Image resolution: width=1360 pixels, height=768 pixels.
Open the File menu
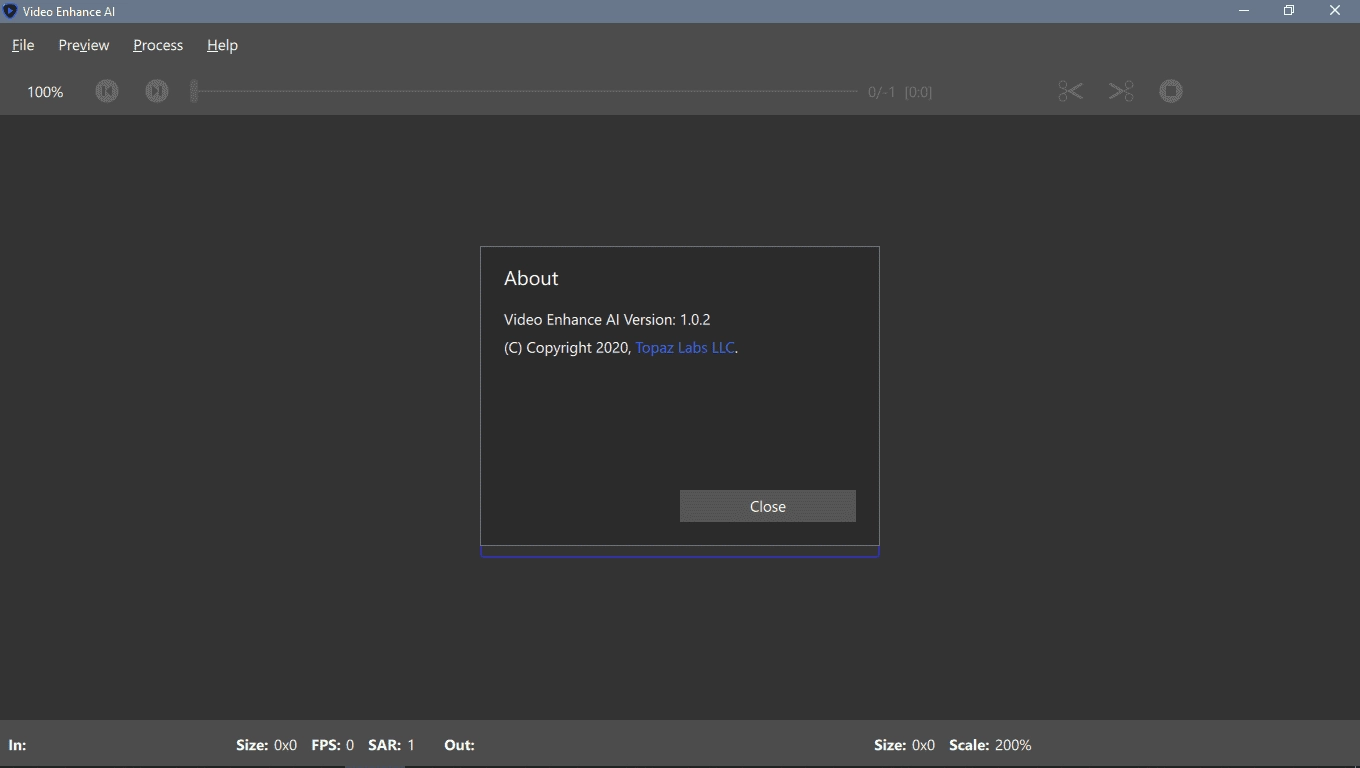[22, 45]
